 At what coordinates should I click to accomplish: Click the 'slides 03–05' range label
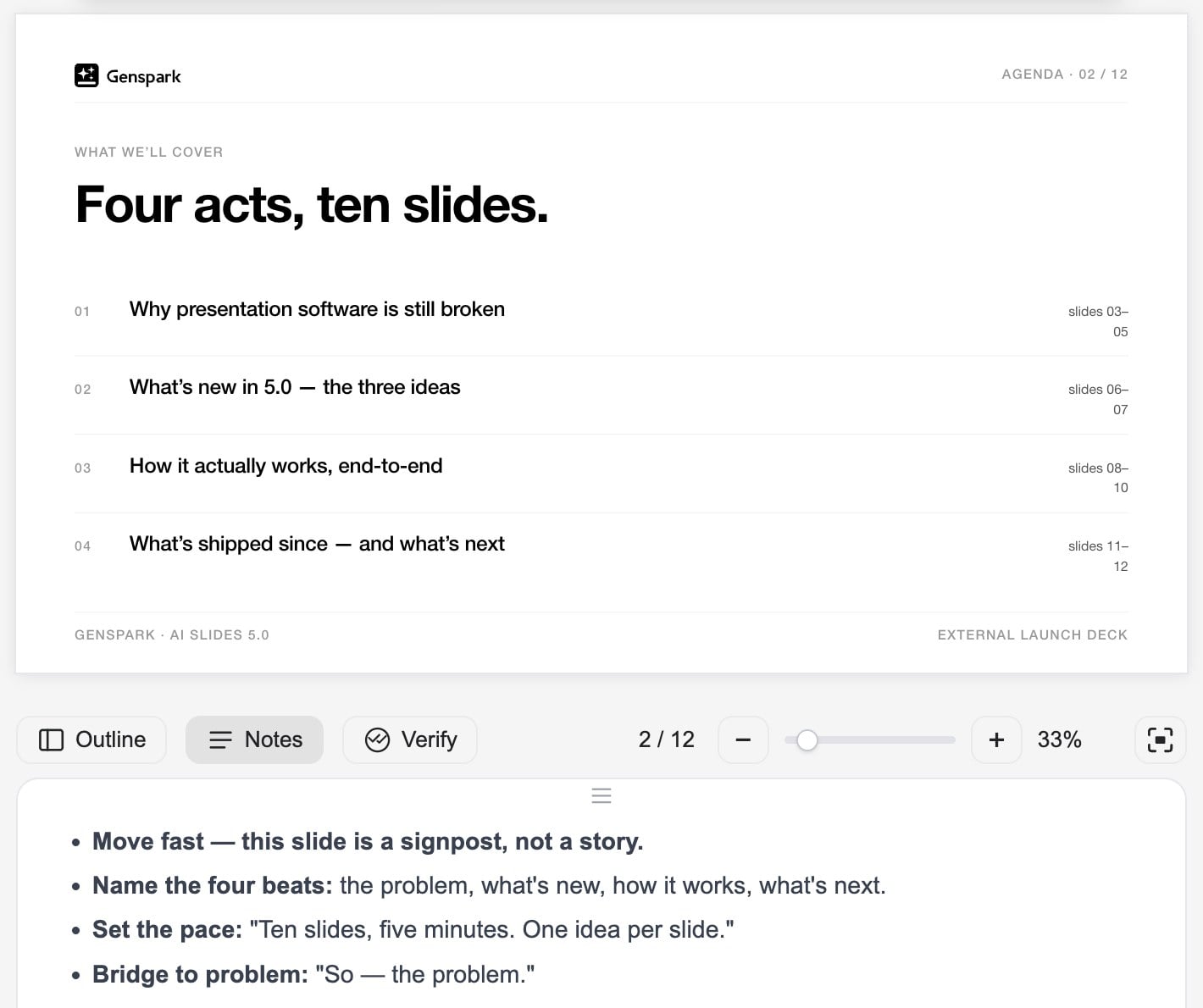(1098, 322)
